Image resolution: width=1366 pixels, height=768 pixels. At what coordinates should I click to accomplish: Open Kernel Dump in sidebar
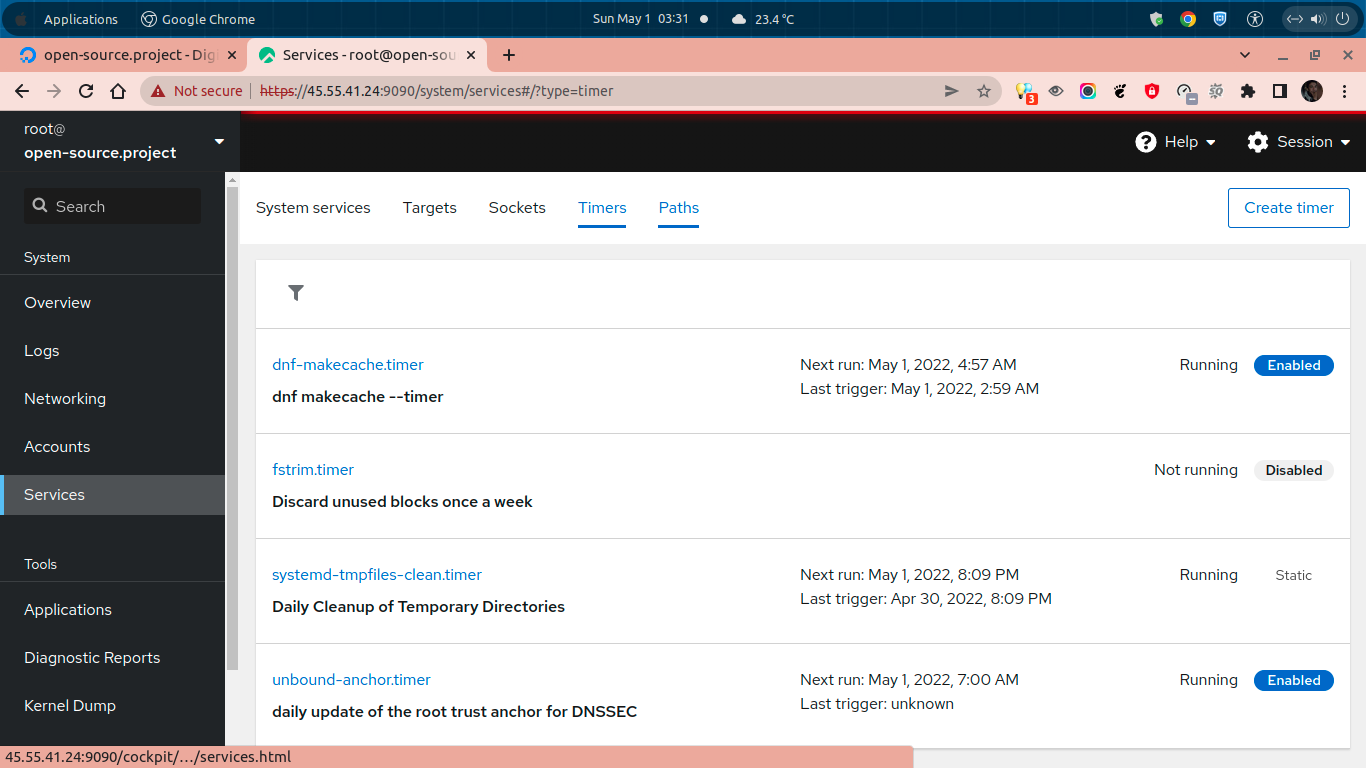coord(112,706)
